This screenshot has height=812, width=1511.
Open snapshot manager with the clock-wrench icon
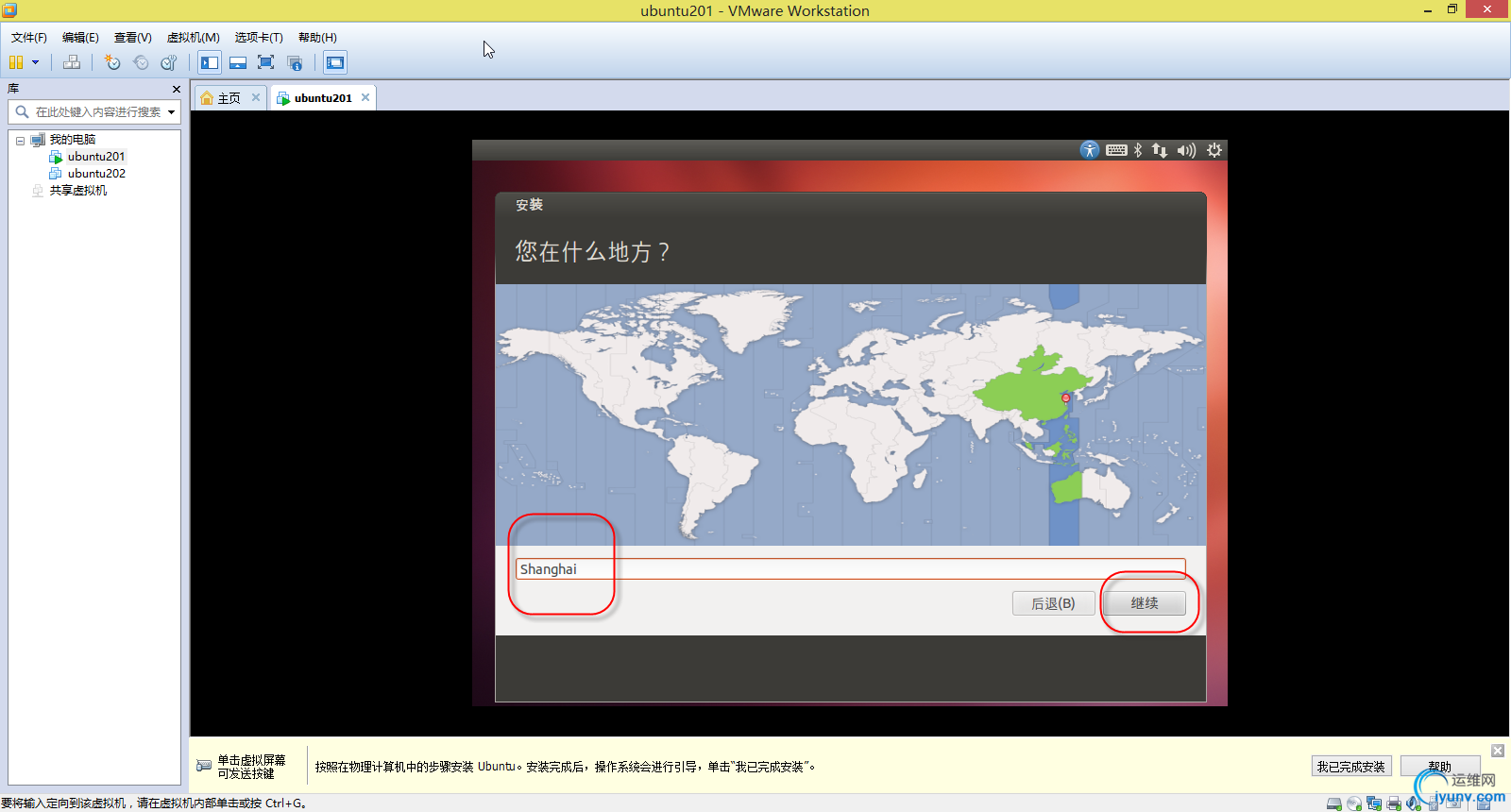(x=169, y=62)
